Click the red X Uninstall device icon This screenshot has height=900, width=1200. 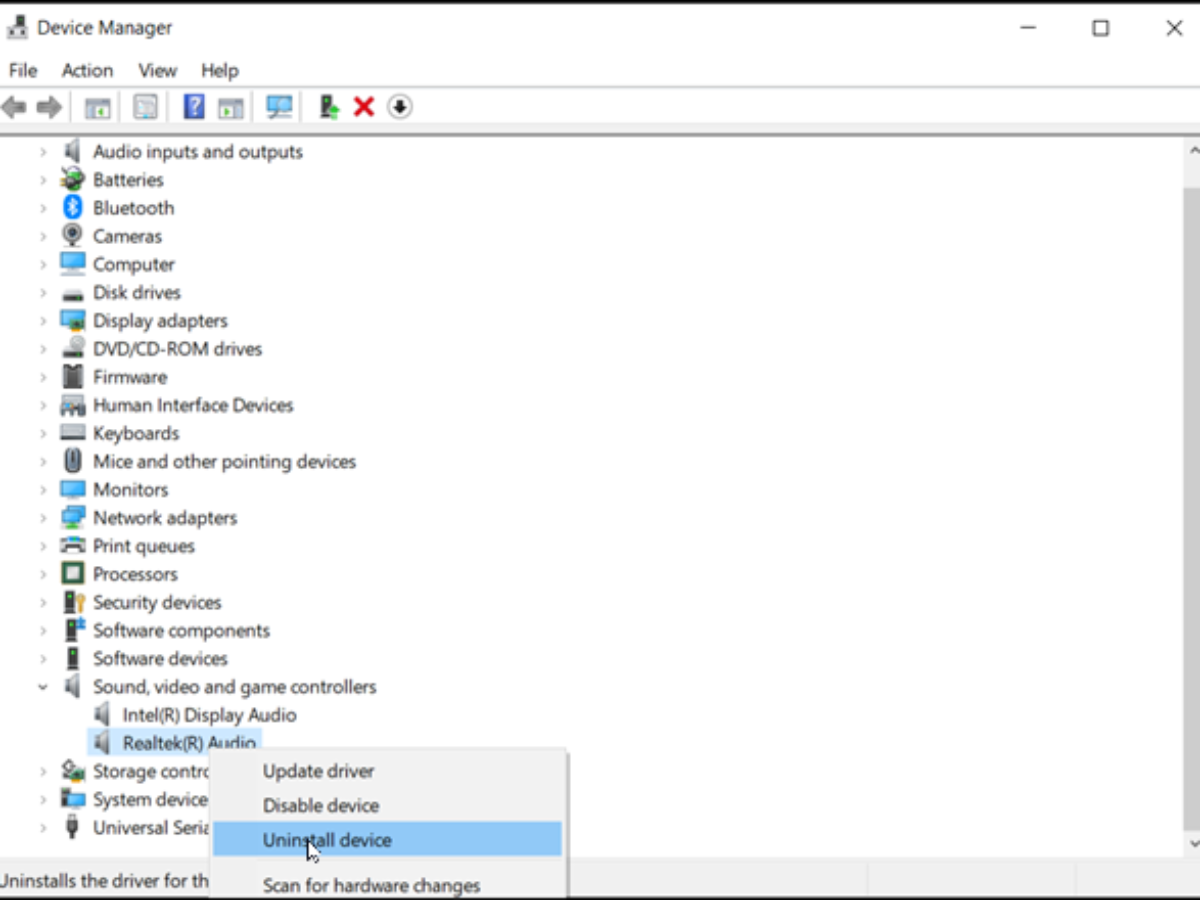[364, 107]
